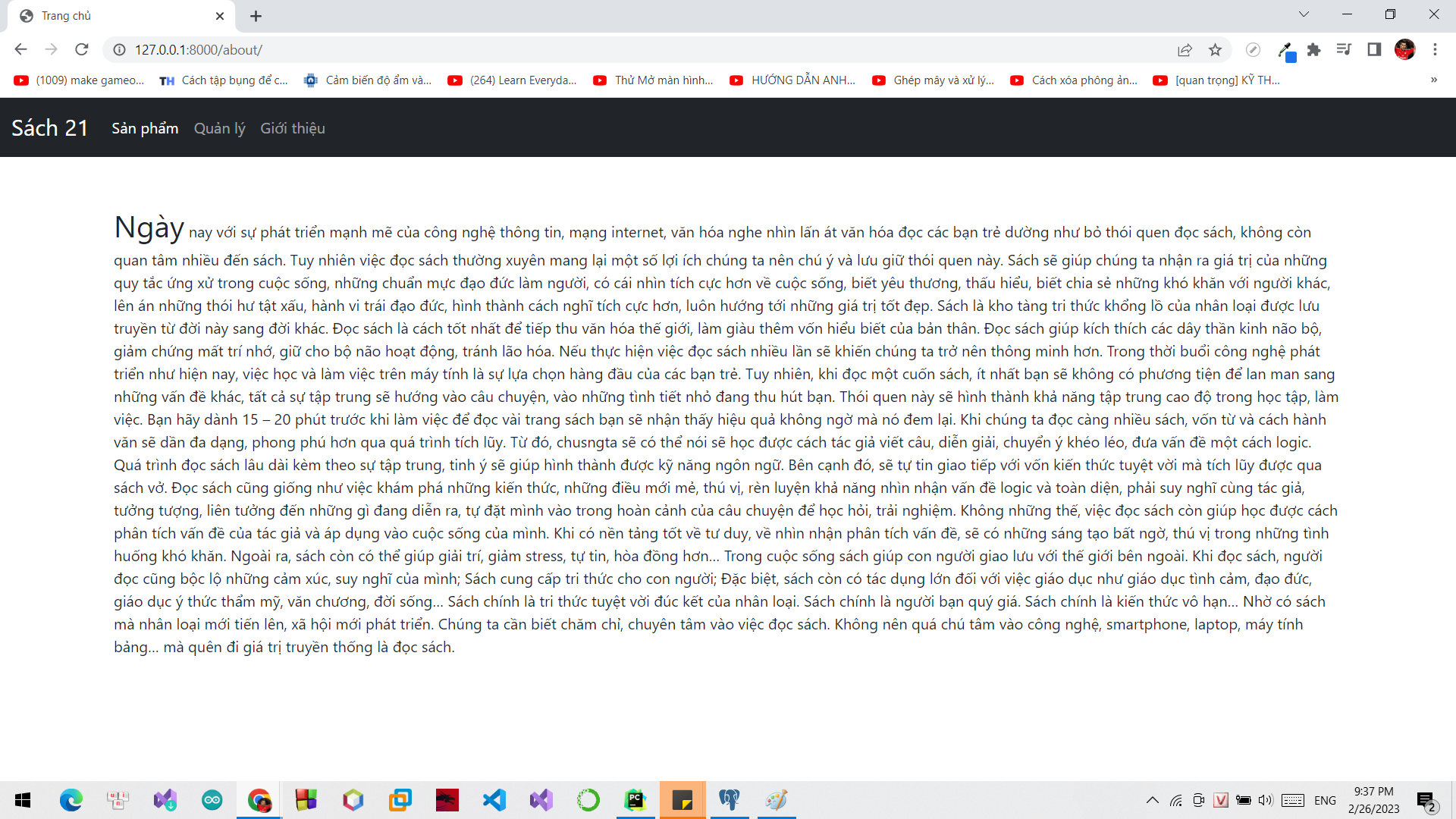
Task: Select the Trang chủ browser tab
Action: pyautogui.click(x=121, y=16)
